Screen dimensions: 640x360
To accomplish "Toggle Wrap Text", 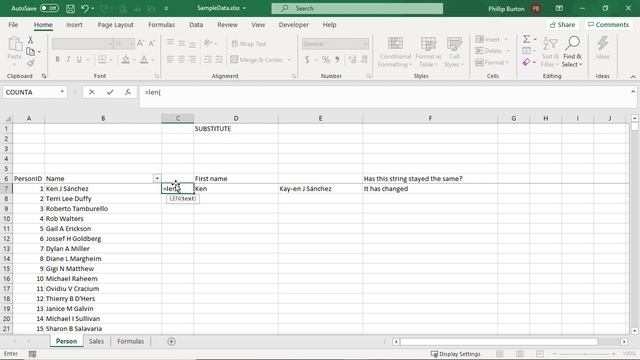I will [x=249, y=44].
